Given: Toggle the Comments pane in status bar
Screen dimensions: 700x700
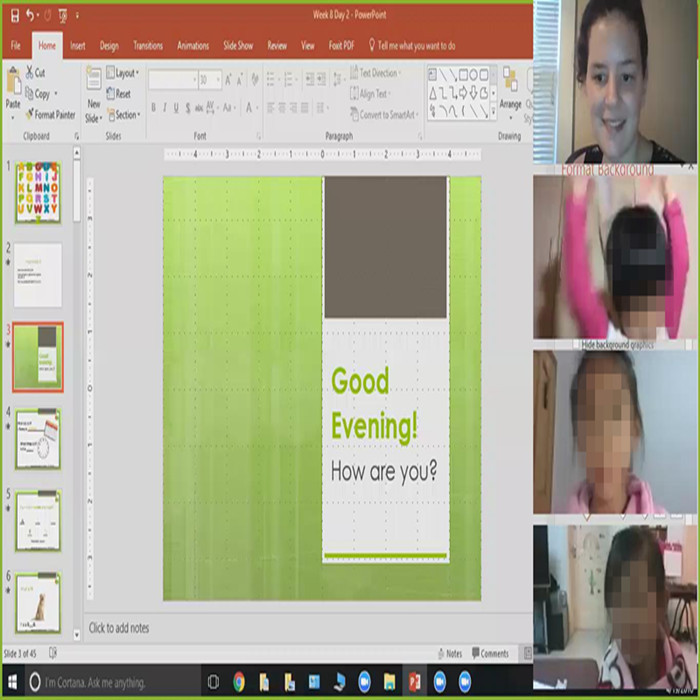Looking at the screenshot, I should pyautogui.click(x=488, y=654).
